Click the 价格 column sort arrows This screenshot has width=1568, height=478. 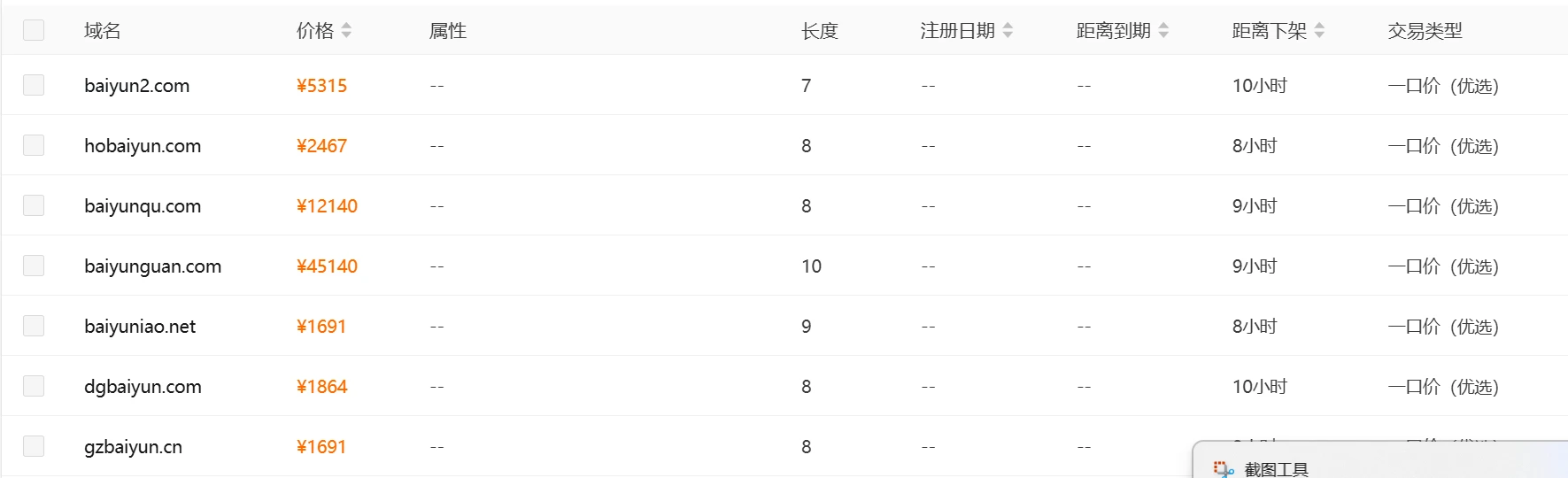(x=346, y=31)
